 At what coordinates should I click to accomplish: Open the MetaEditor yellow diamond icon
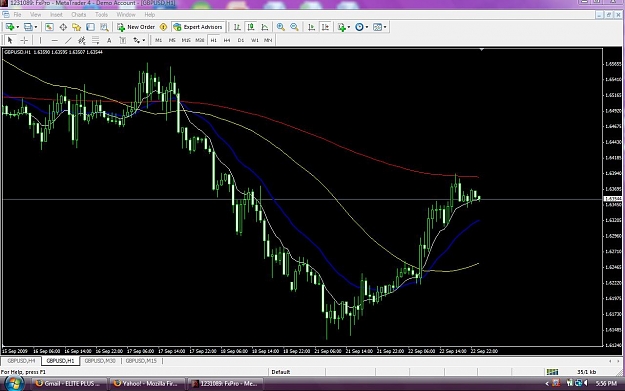point(163,27)
